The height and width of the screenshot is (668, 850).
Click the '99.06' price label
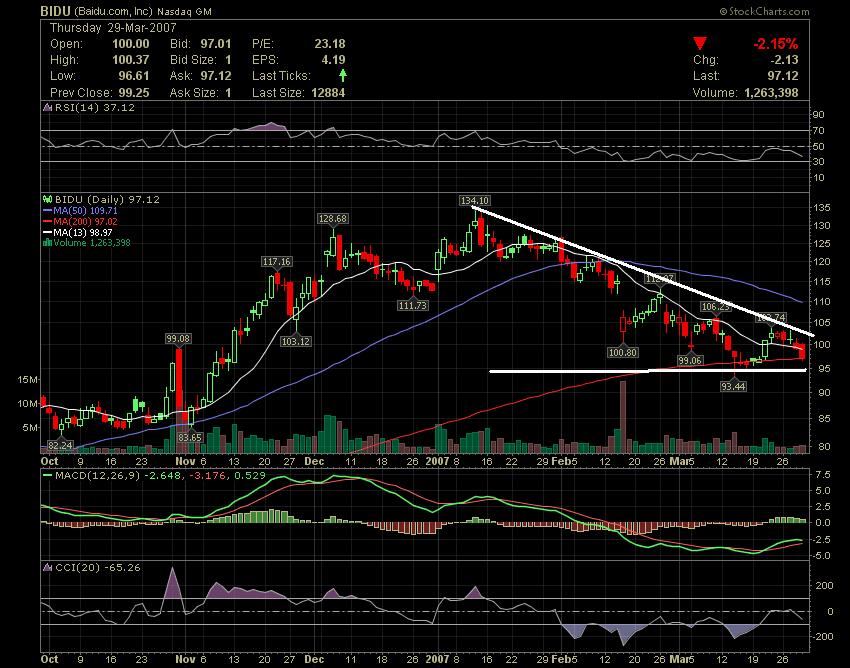690,361
